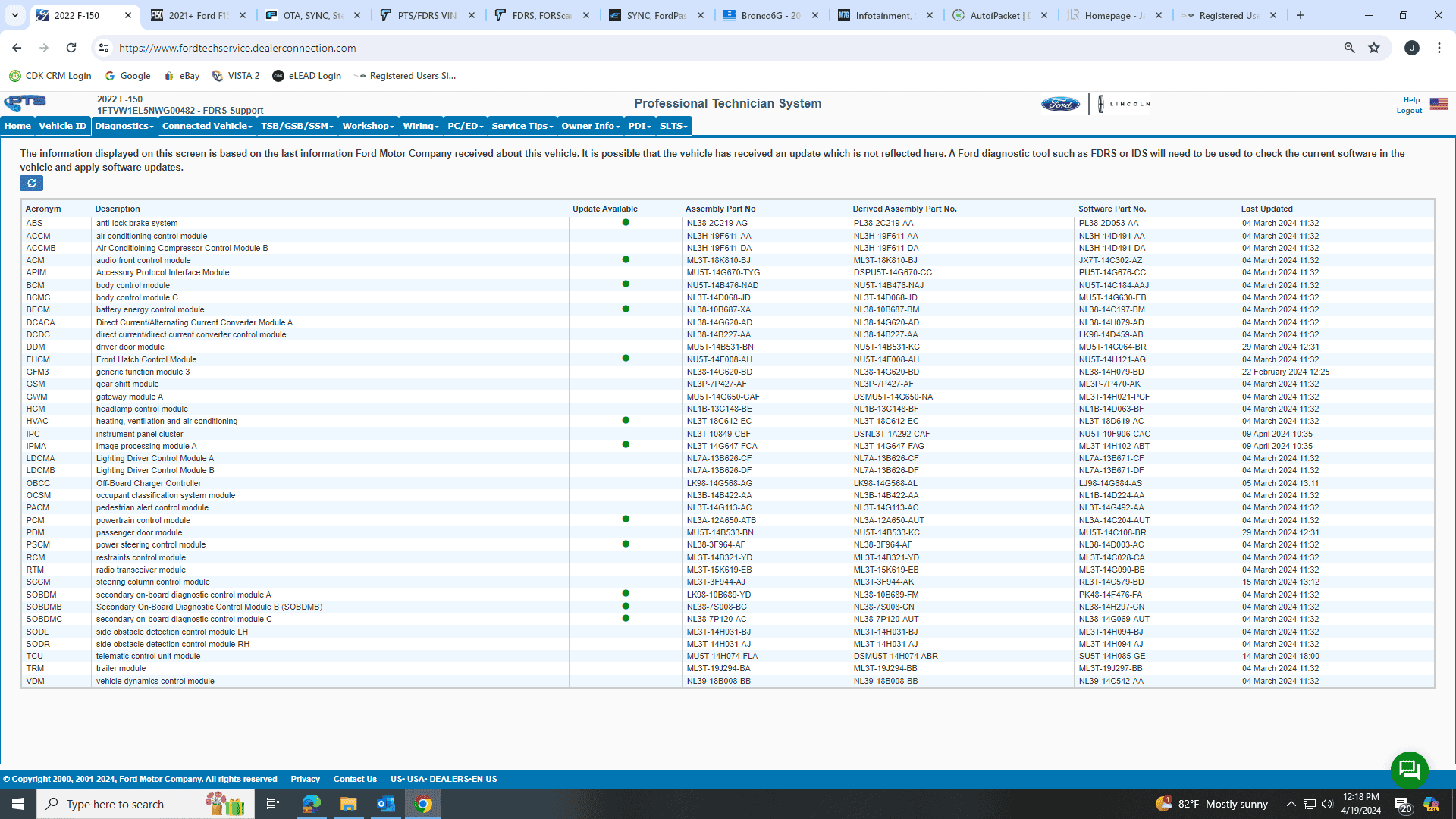The width and height of the screenshot is (1456, 819).
Task: Open the notification center icon in the tray
Action: (1403, 805)
